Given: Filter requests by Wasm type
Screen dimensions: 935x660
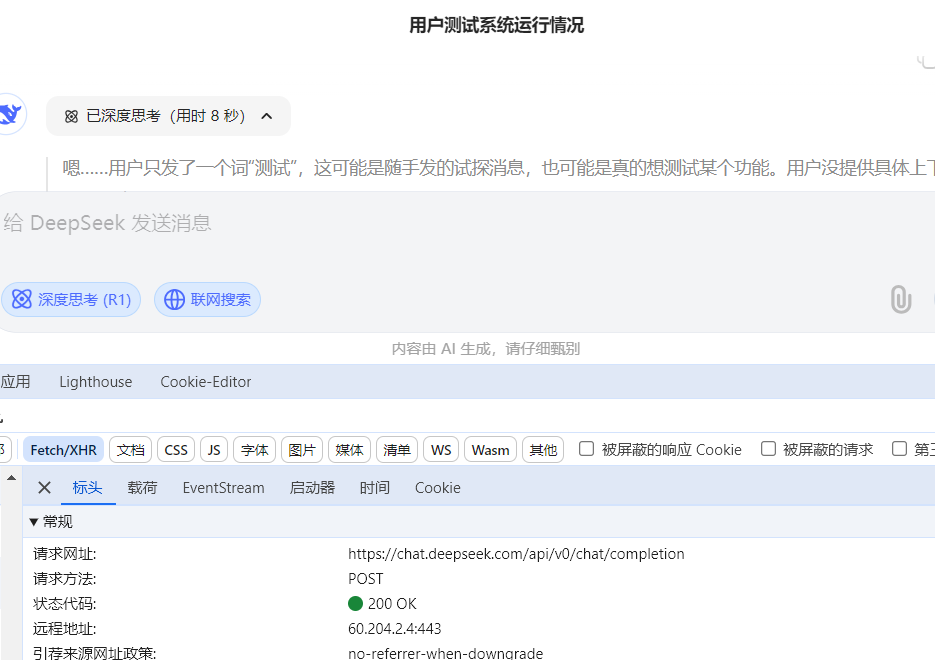Looking at the screenshot, I should (x=491, y=450).
